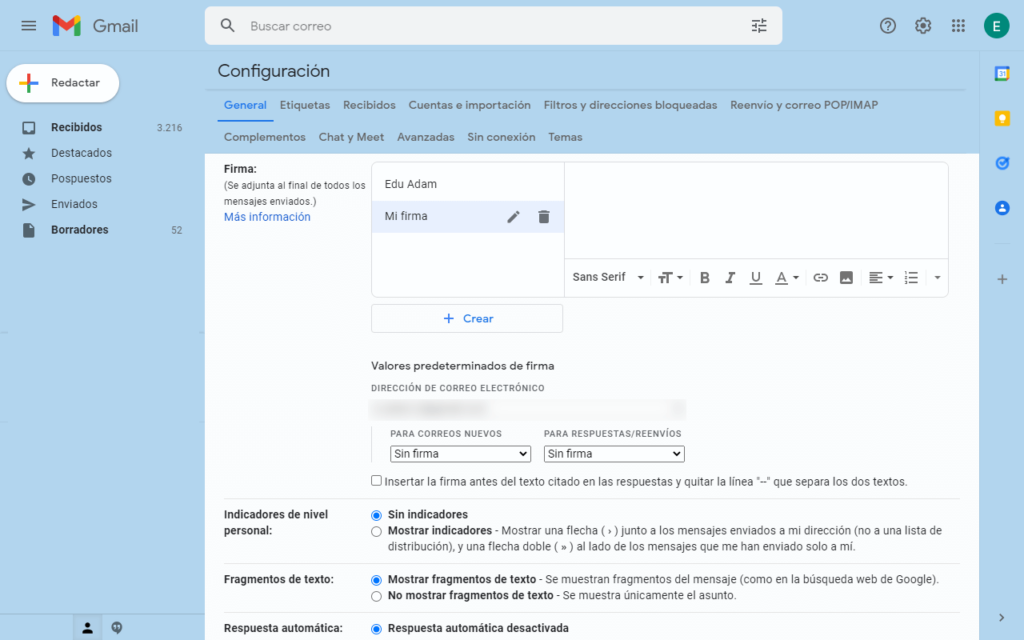Apply italic formatting in signature editor
Viewport: 1024px width, 640px height.
point(730,278)
